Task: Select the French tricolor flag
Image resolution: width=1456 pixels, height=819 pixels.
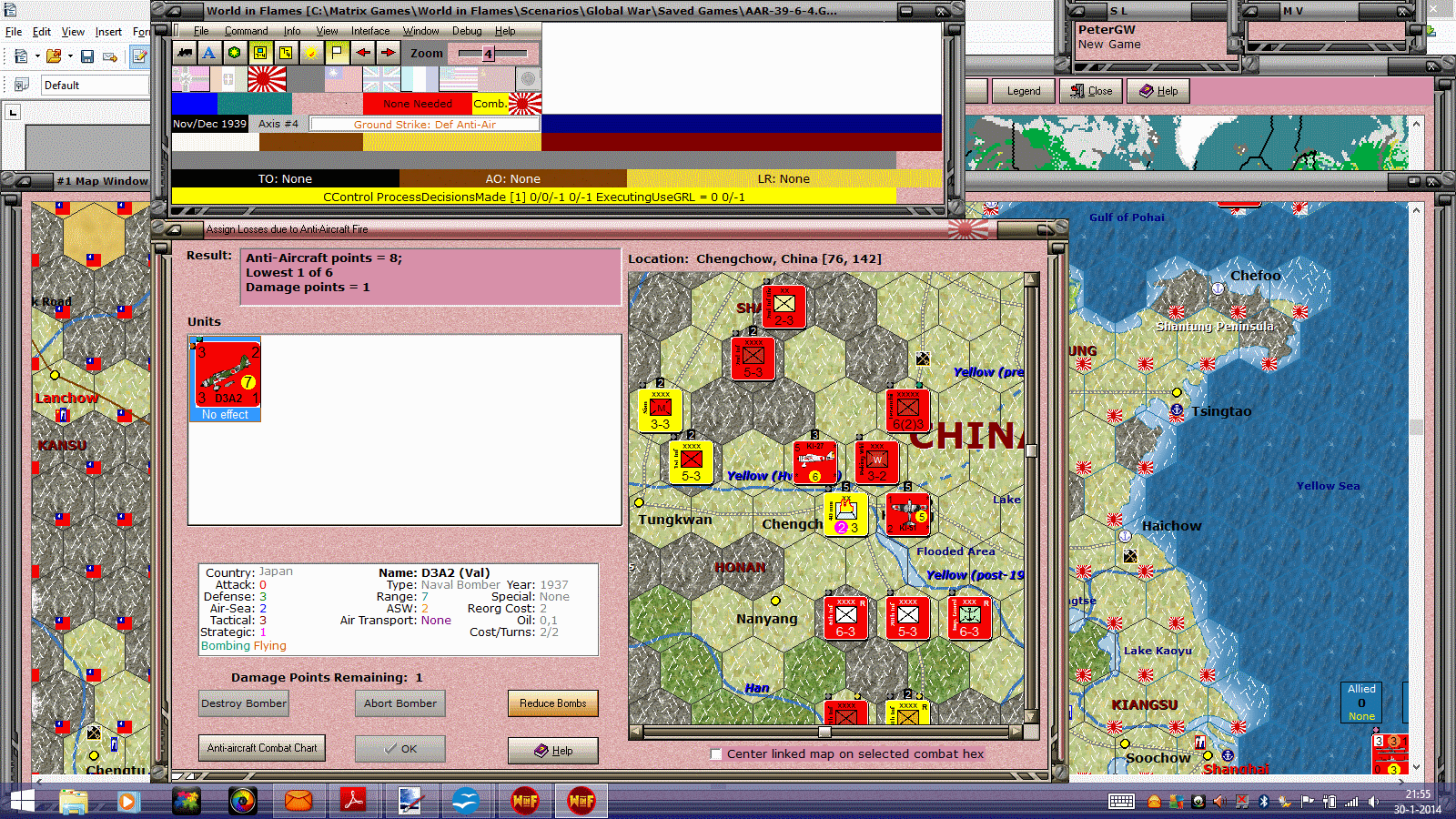Action: point(420,79)
